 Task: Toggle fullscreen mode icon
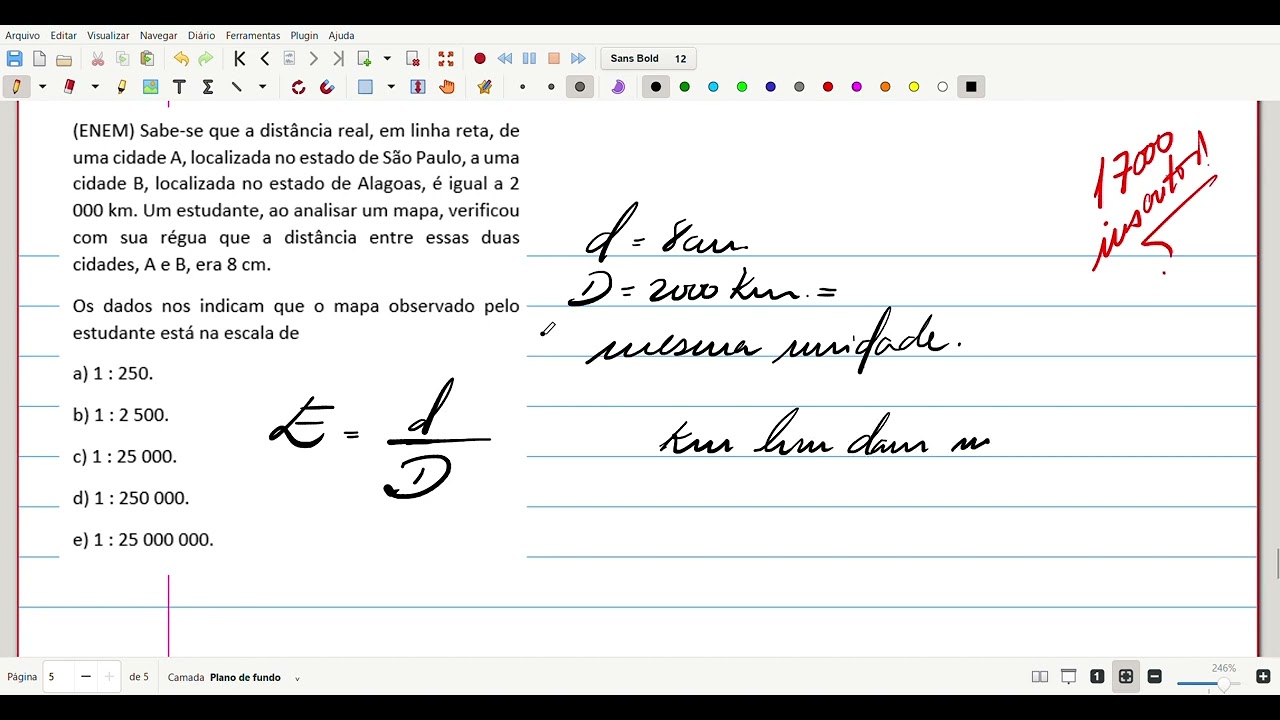click(x=446, y=59)
